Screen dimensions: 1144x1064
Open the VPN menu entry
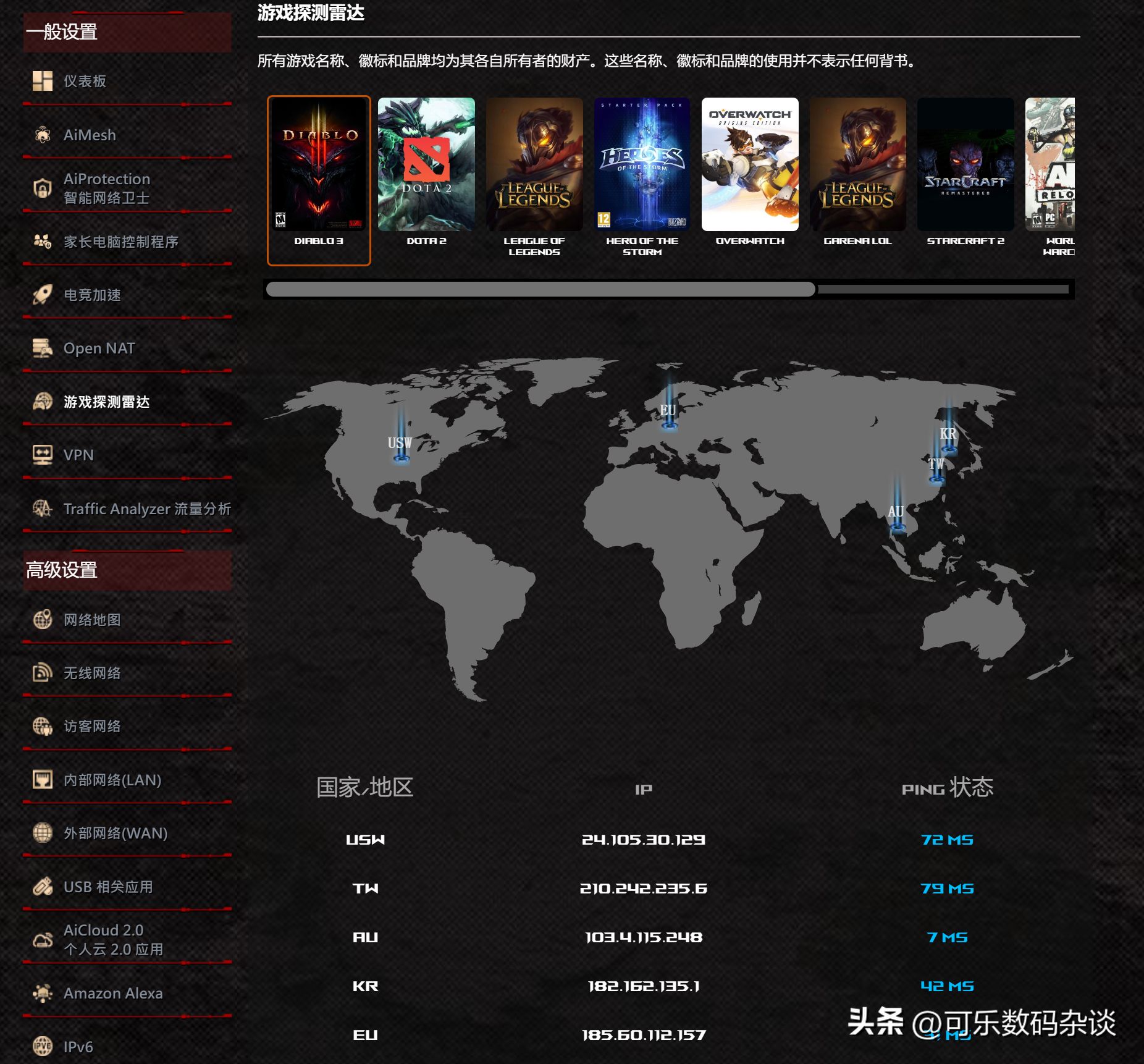coord(78,455)
